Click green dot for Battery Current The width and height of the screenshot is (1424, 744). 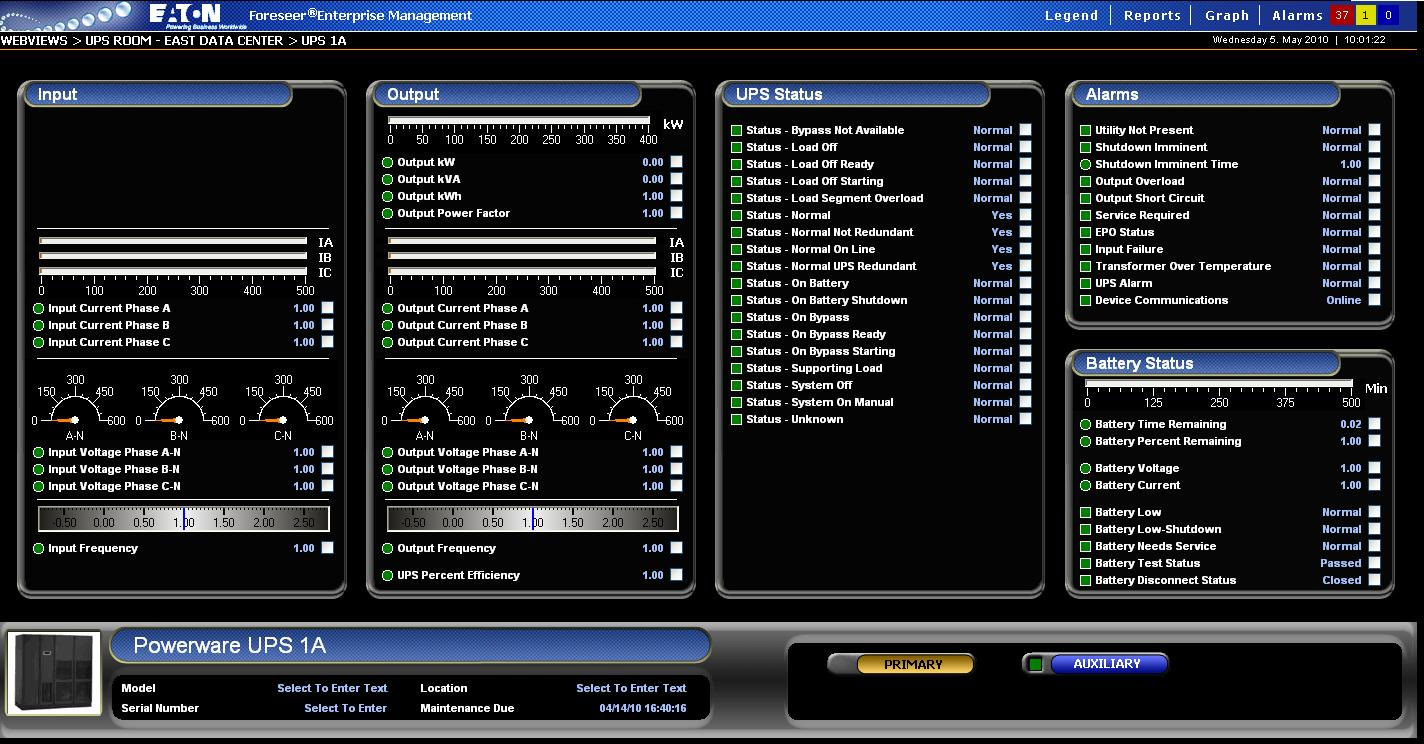point(1086,485)
